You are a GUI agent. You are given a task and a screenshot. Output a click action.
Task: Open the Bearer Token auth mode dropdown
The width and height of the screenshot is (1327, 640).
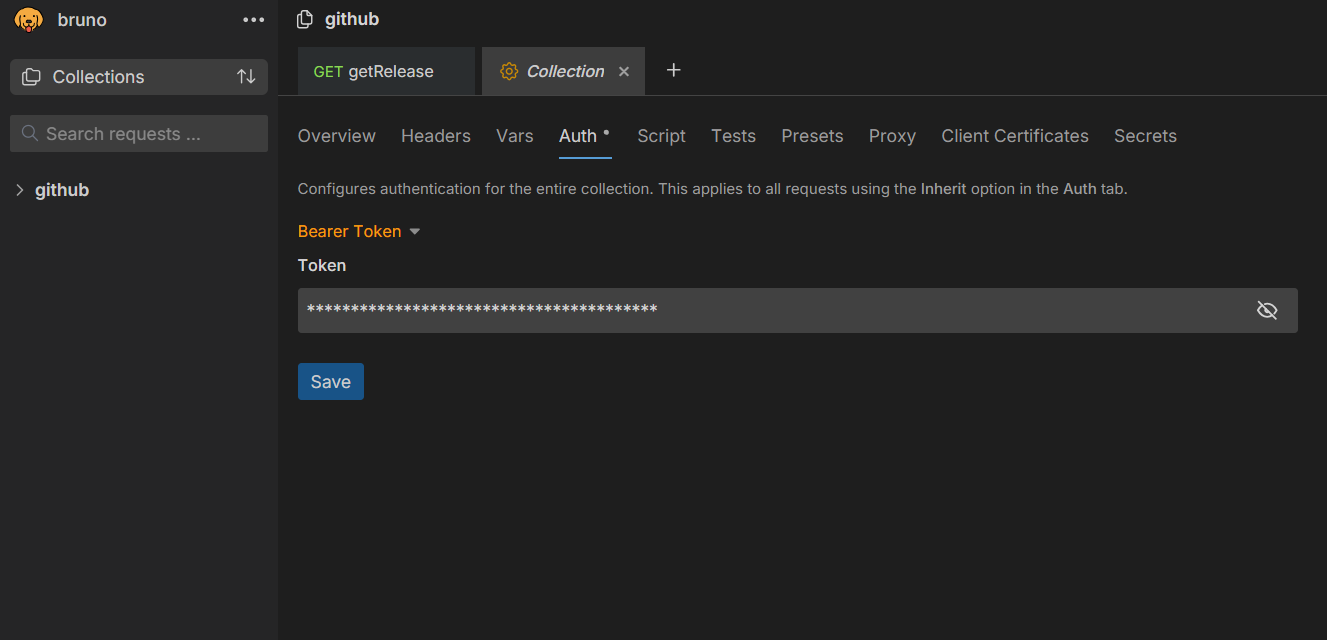point(359,231)
